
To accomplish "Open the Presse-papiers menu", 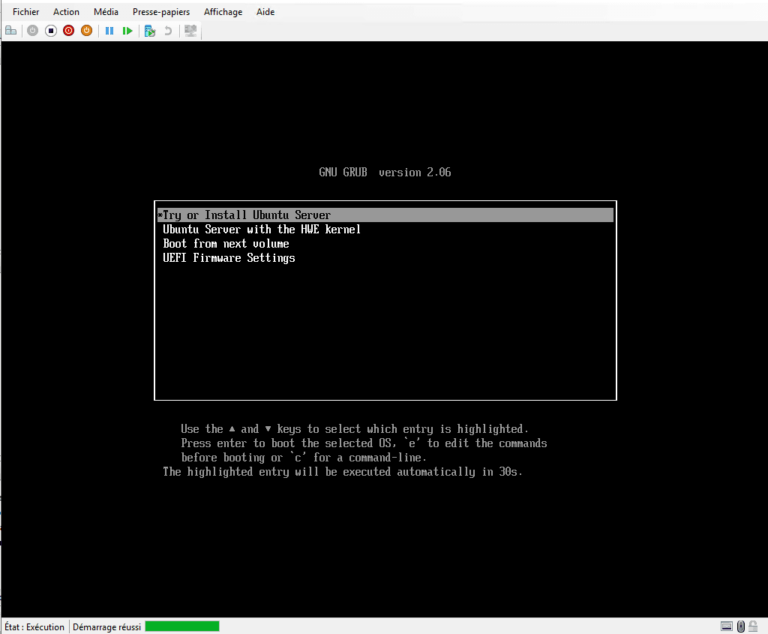I will coord(161,12).
